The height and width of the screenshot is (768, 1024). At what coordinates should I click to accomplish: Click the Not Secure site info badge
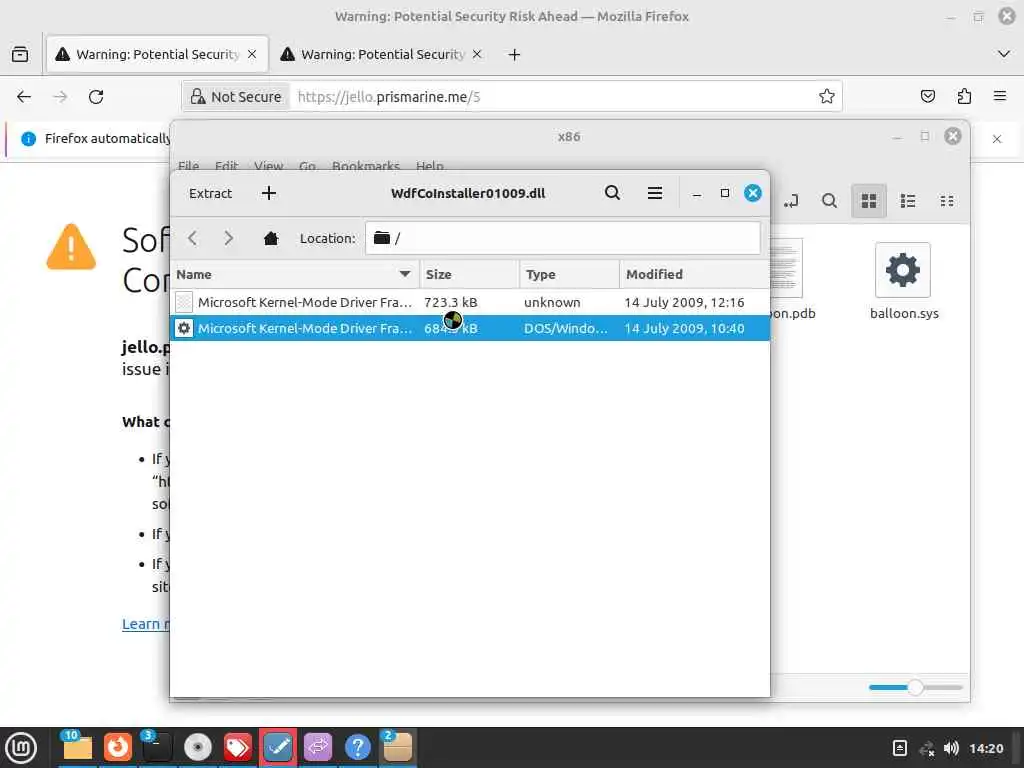pos(235,97)
